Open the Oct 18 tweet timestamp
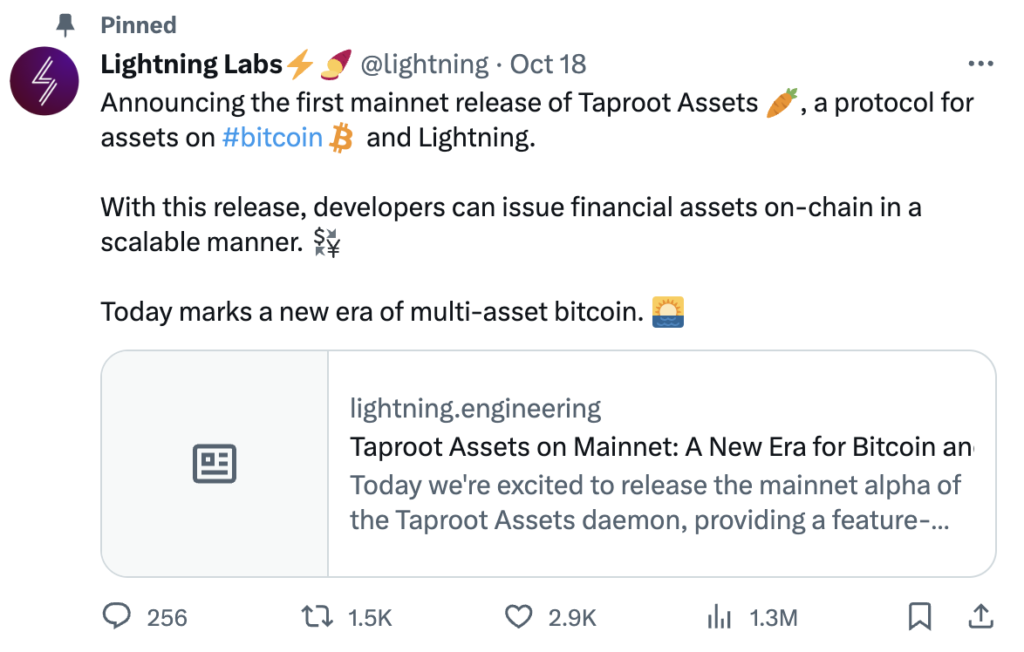Viewport: 1024px width, 652px height. point(548,64)
